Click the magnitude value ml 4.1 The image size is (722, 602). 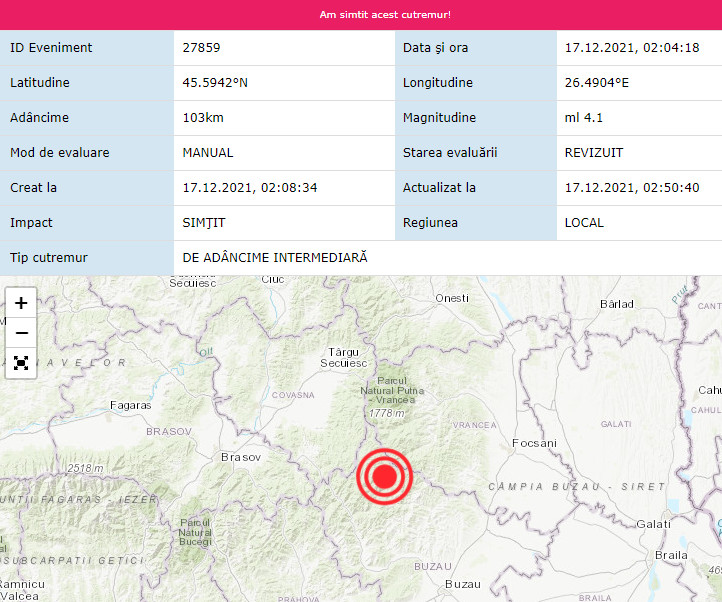[x=584, y=117]
